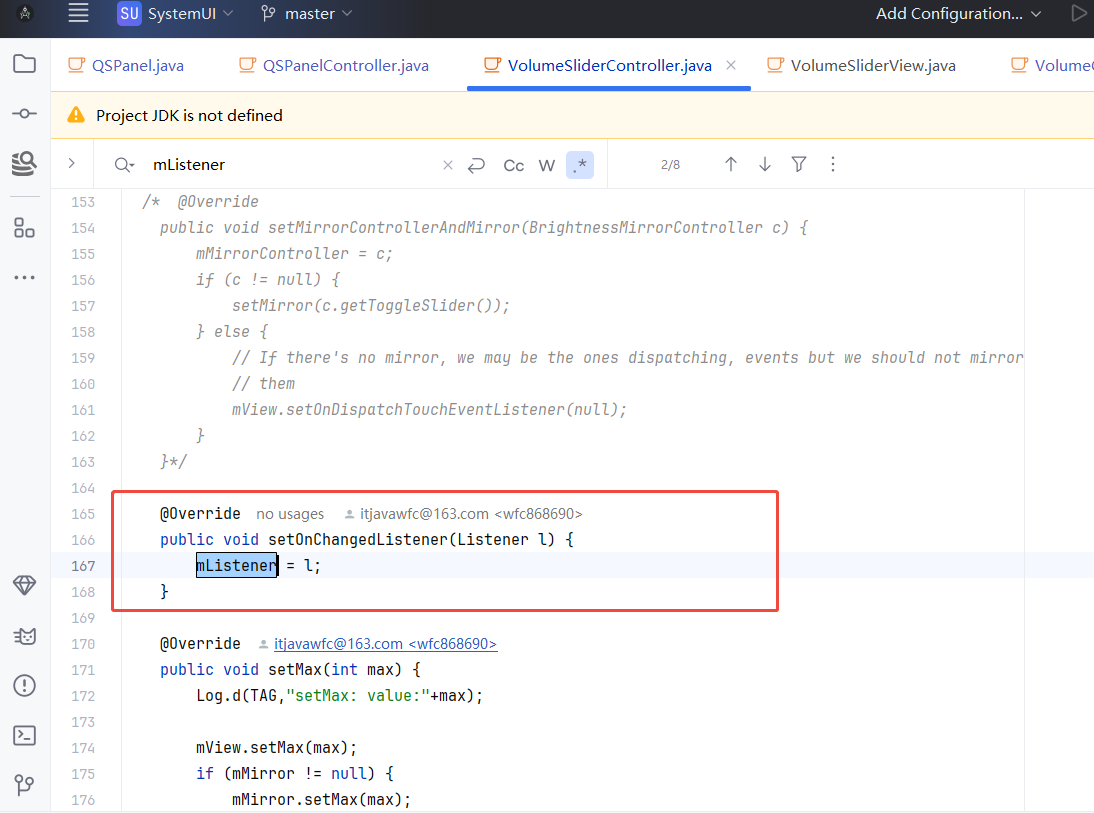The height and width of the screenshot is (813, 1094).
Task: Show more tool windows ellipsis
Action: tap(24, 277)
